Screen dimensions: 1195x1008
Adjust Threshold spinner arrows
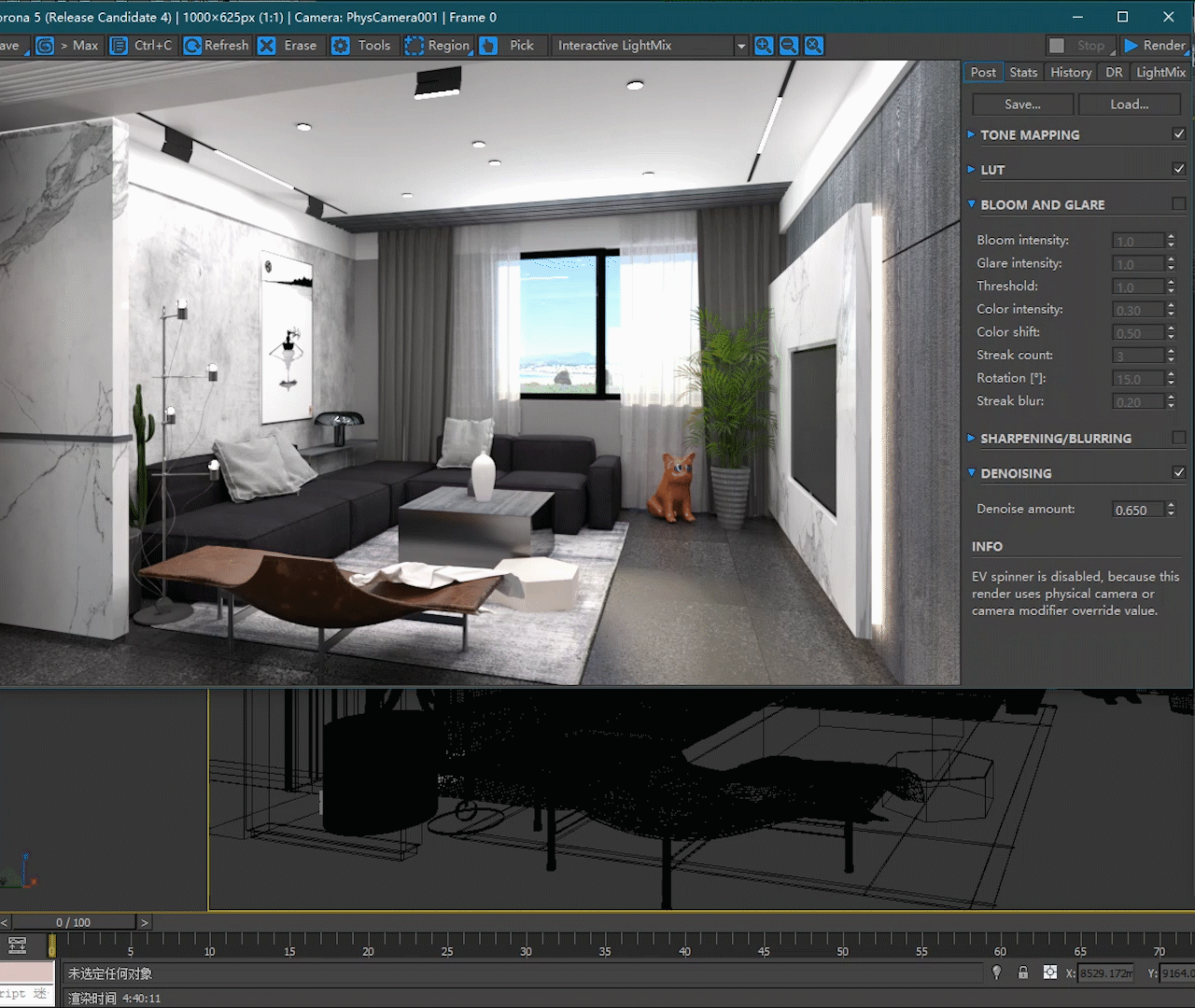point(1171,287)
